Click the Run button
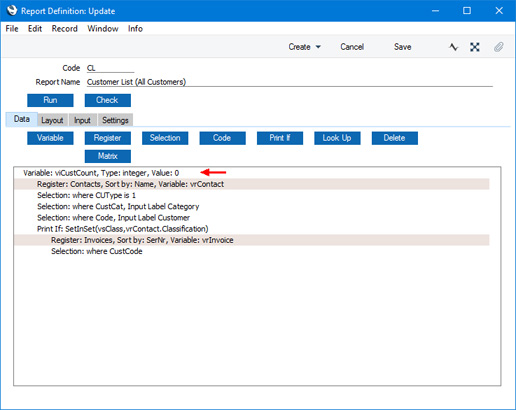Image resolution: width=516 pixels, height=410 pixels. [50, 100]
